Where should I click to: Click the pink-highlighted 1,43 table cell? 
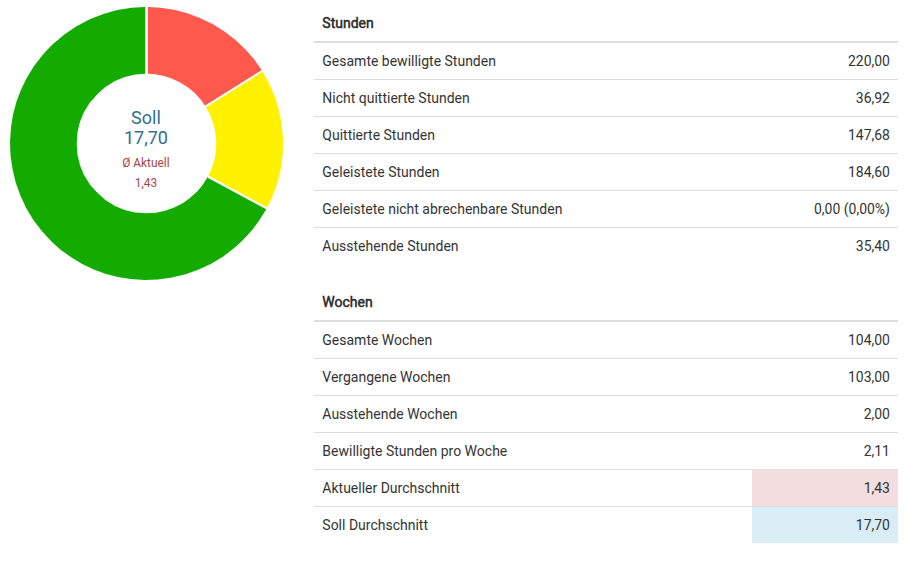pyautogui.click(x=825, y=488)
